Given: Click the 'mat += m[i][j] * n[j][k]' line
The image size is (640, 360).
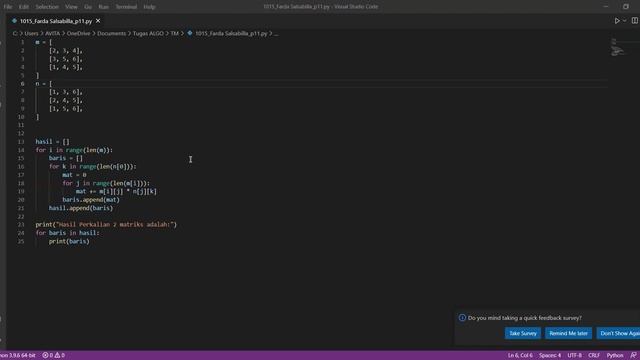Looking at the screenshot, I should 116,191.
